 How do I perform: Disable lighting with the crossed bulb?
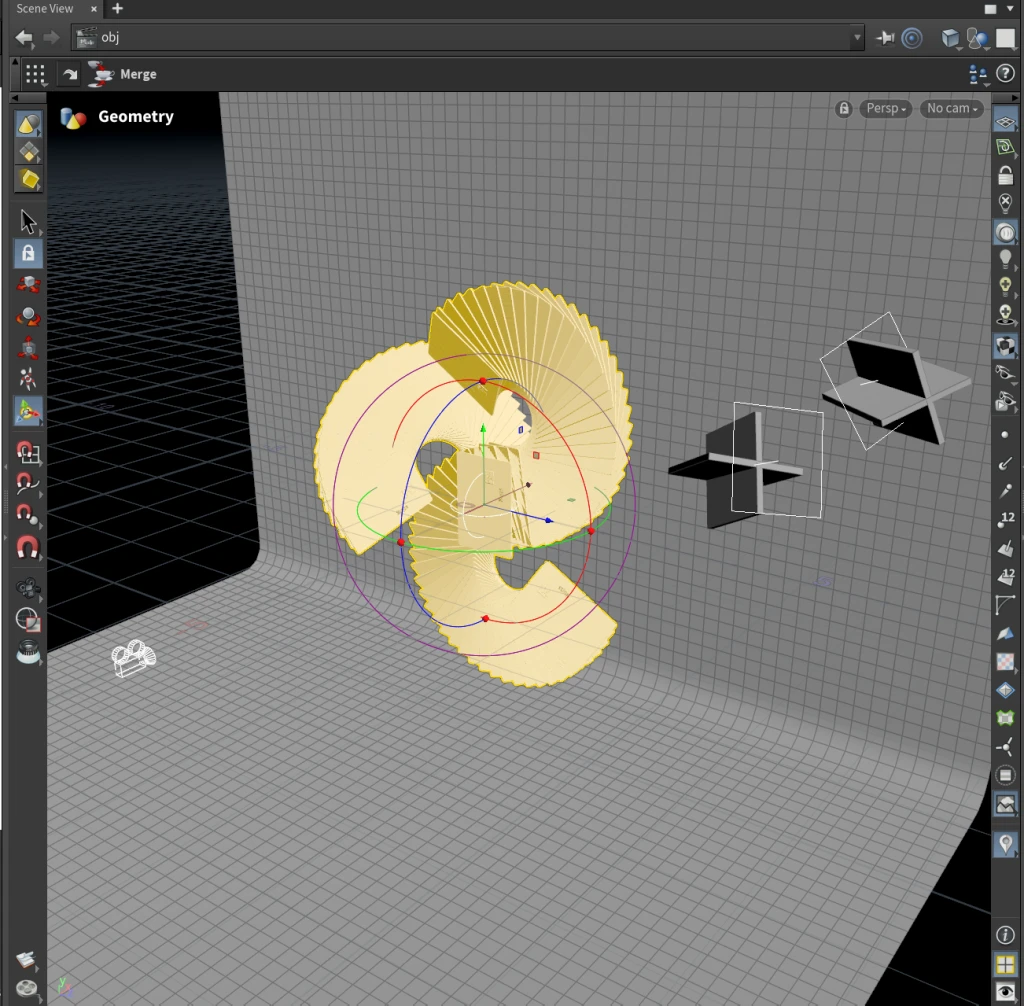[1006, 203]
